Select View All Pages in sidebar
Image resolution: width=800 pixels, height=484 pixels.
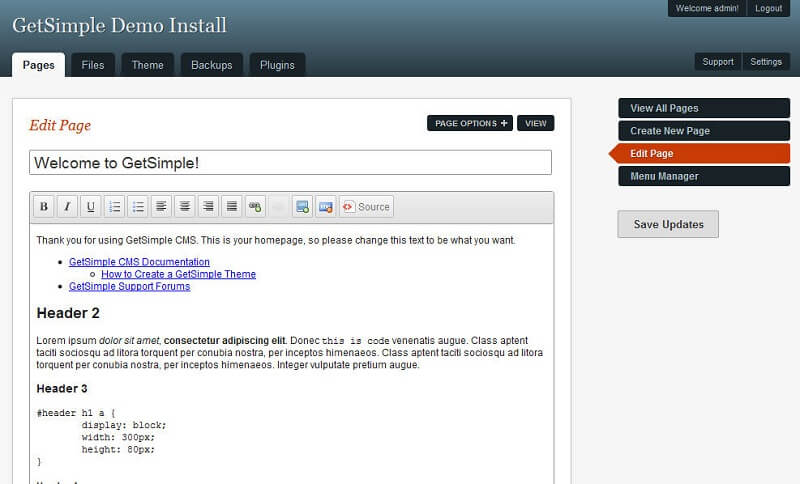pyautogui.click(x=704, y=108)
